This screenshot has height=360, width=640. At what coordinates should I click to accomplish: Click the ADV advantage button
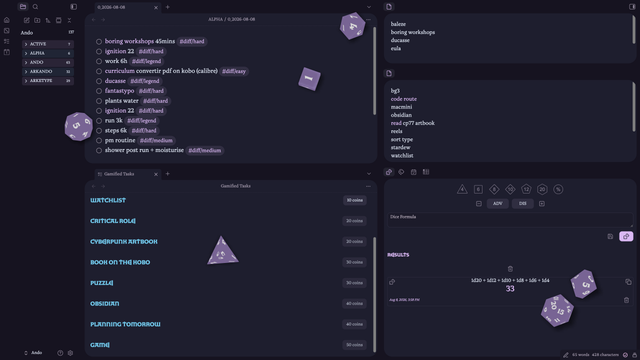[x=497, y=204]
